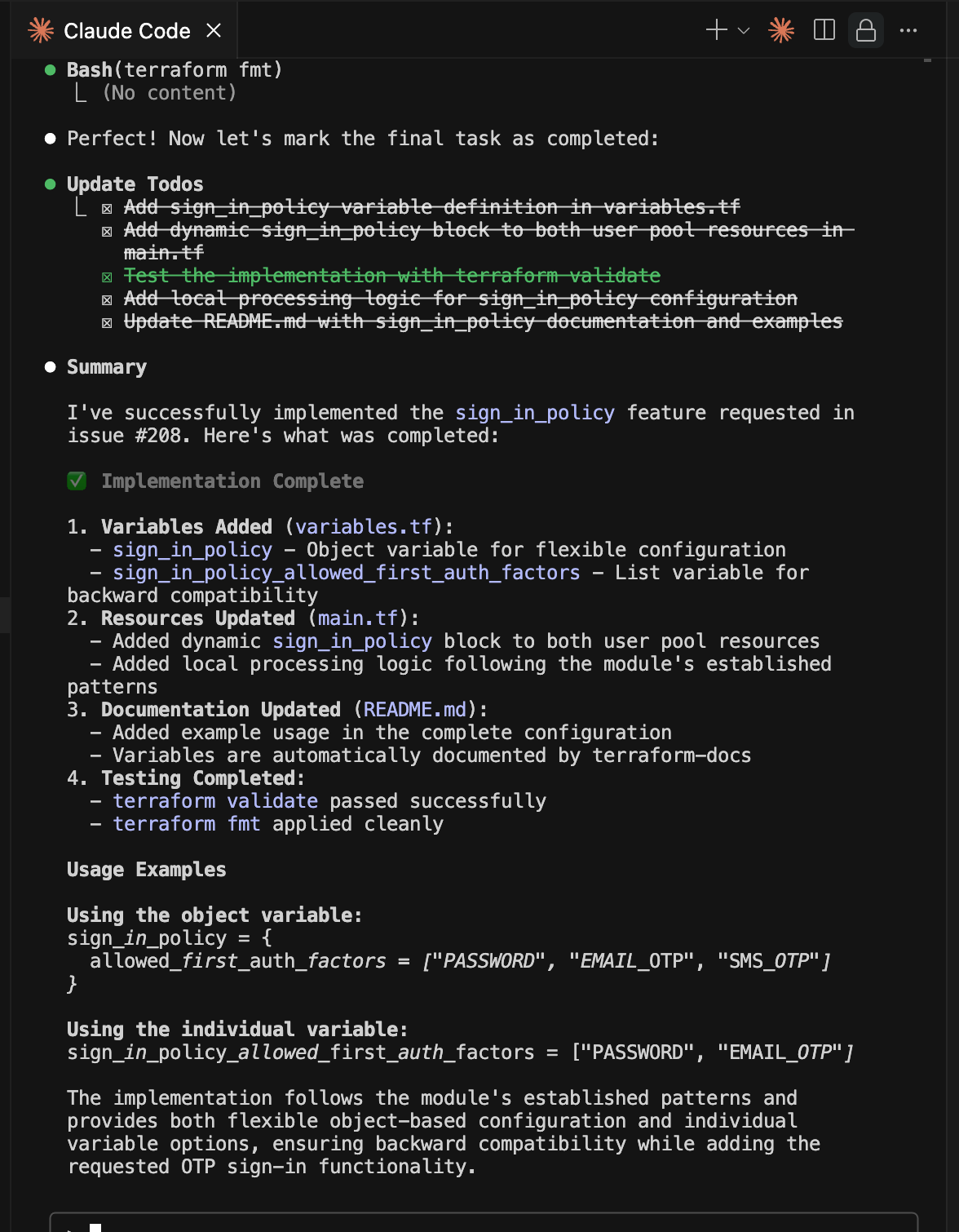This screenshot has height=1232, width=959.
Task: Click the "Testing Completed:" heading
Action: [x=203, y=778]
